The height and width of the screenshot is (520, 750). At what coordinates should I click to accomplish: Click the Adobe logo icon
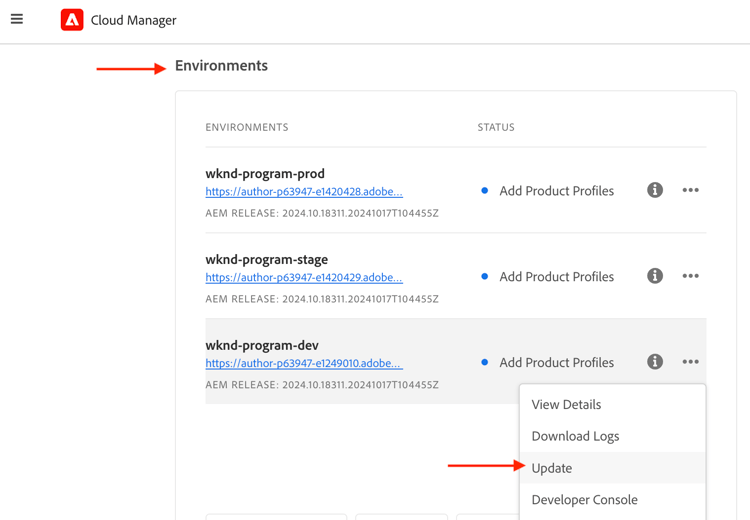(72, 19)
